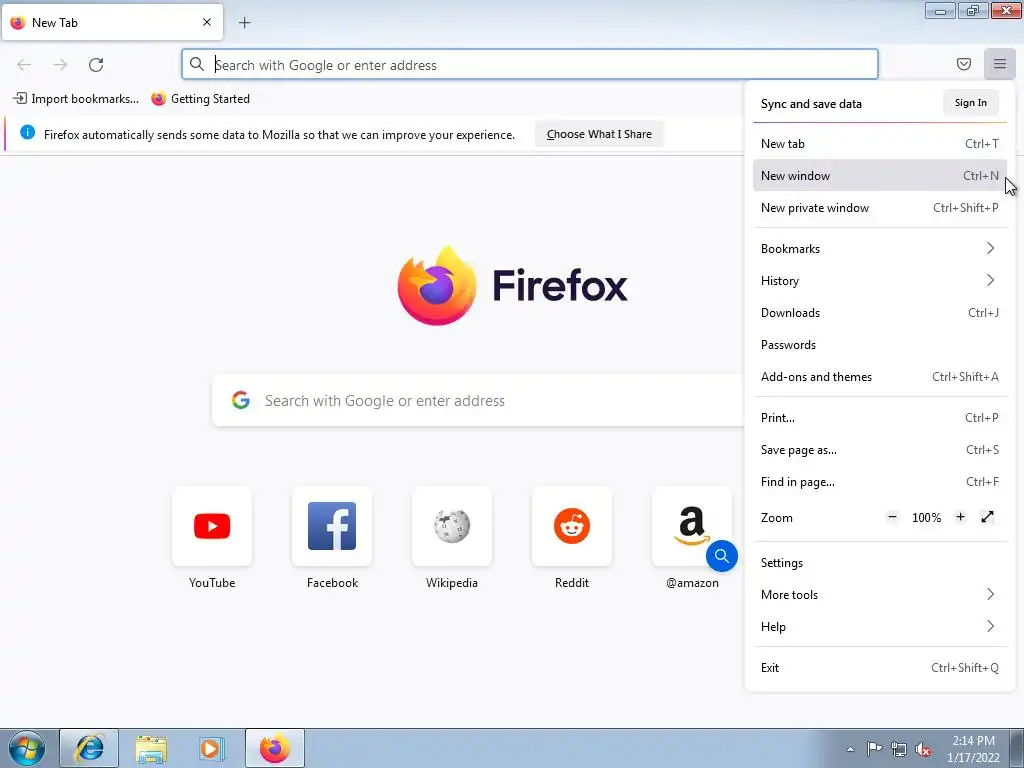Show hidden tray icons arrow
This screenshot has height=768, width=1024.
pyautogui.click(x=850, y=749)
